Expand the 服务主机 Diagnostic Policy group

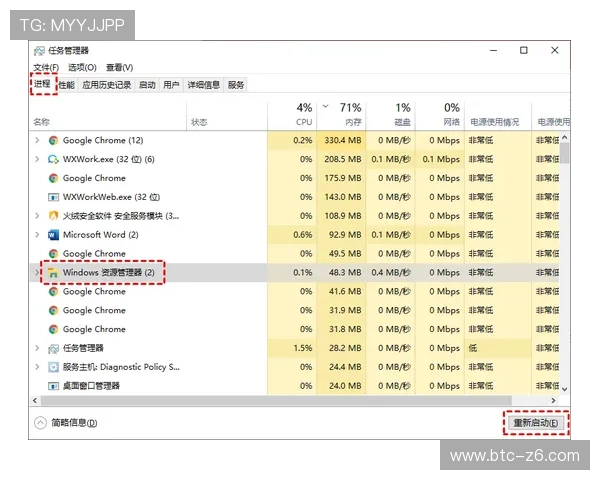click(37, 367)
